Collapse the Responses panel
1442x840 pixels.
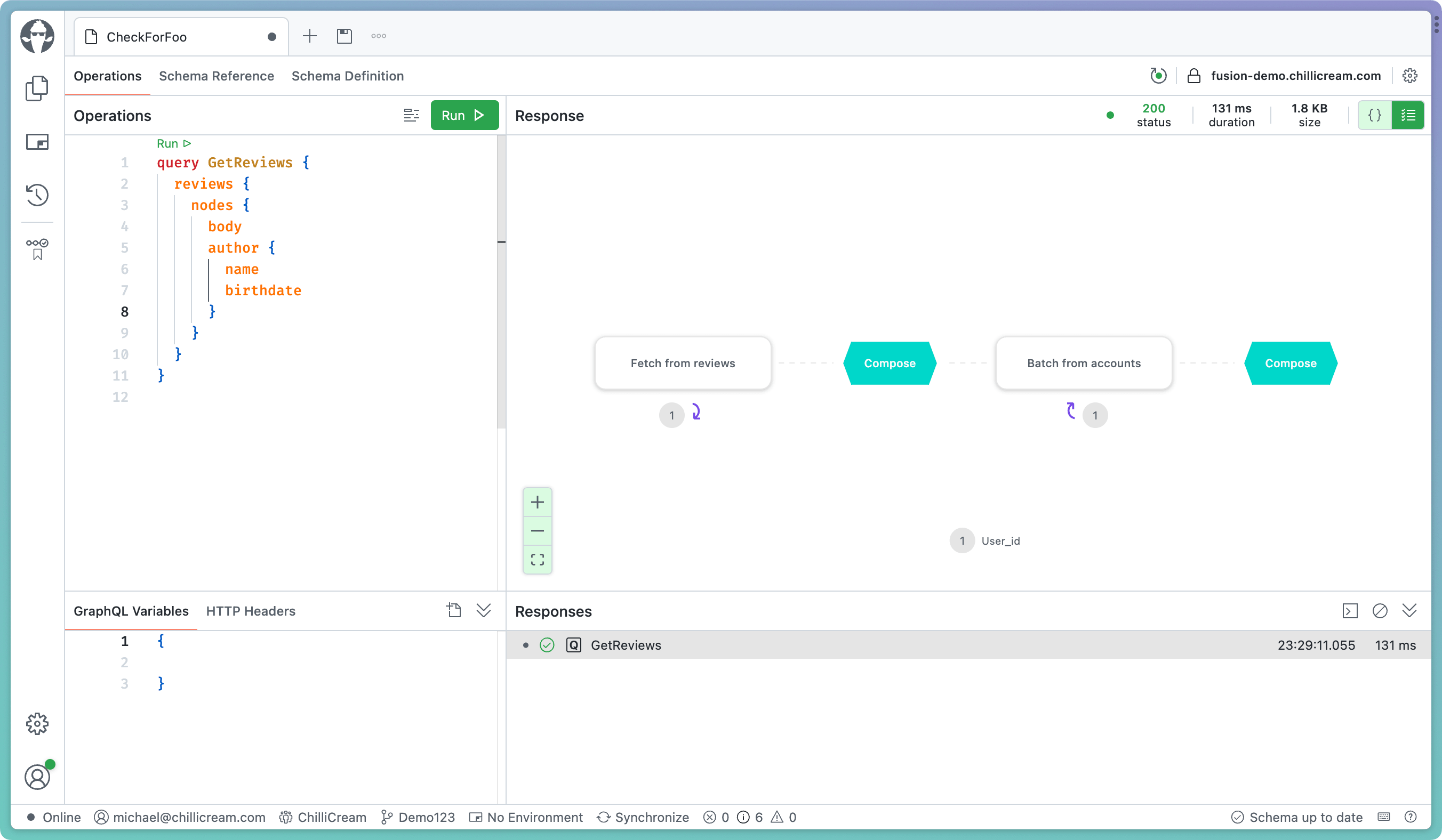(x=1409, y=610)
